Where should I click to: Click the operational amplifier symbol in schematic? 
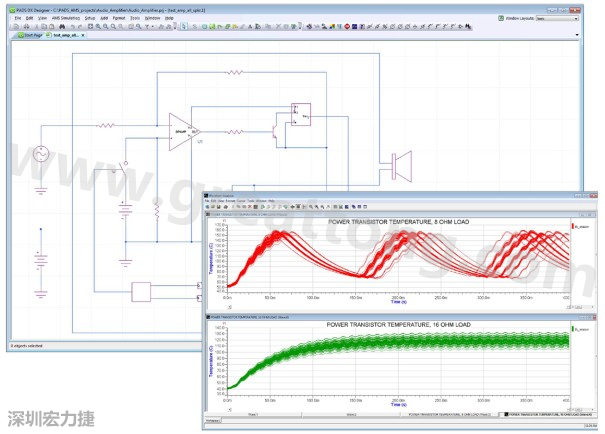click(x=181, y=131)
